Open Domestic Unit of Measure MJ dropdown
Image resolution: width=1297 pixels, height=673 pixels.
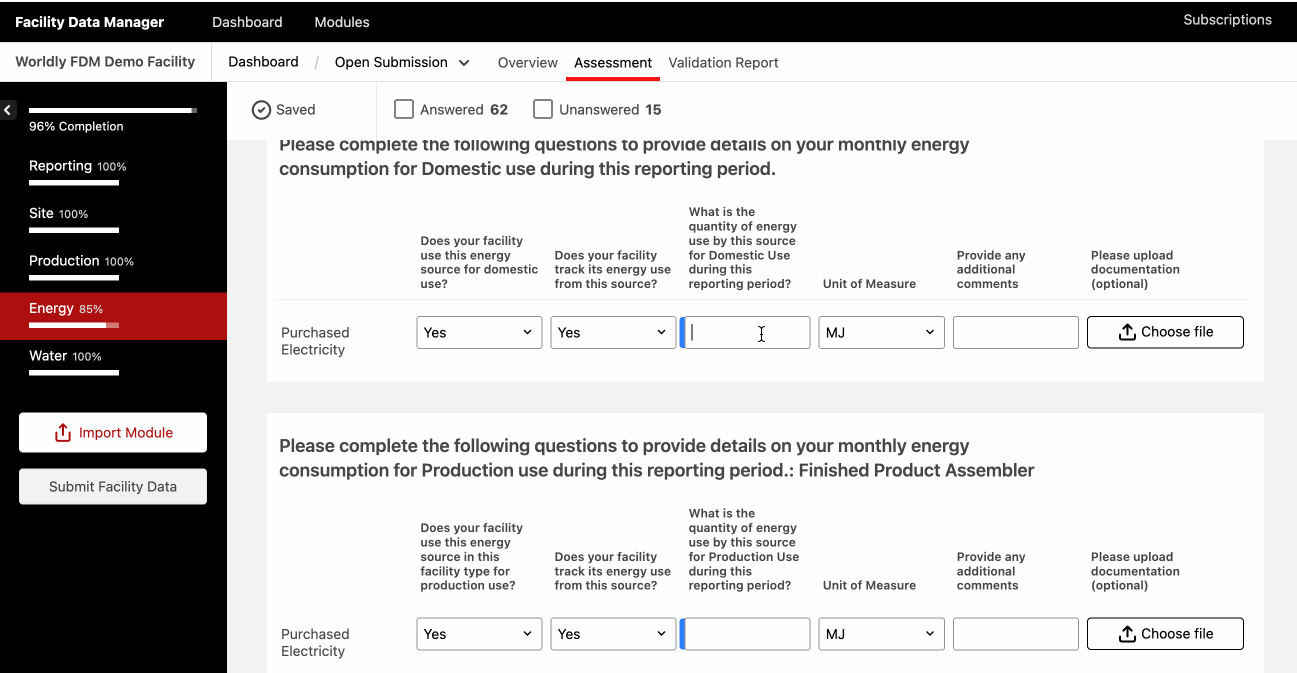pos(881,333)
